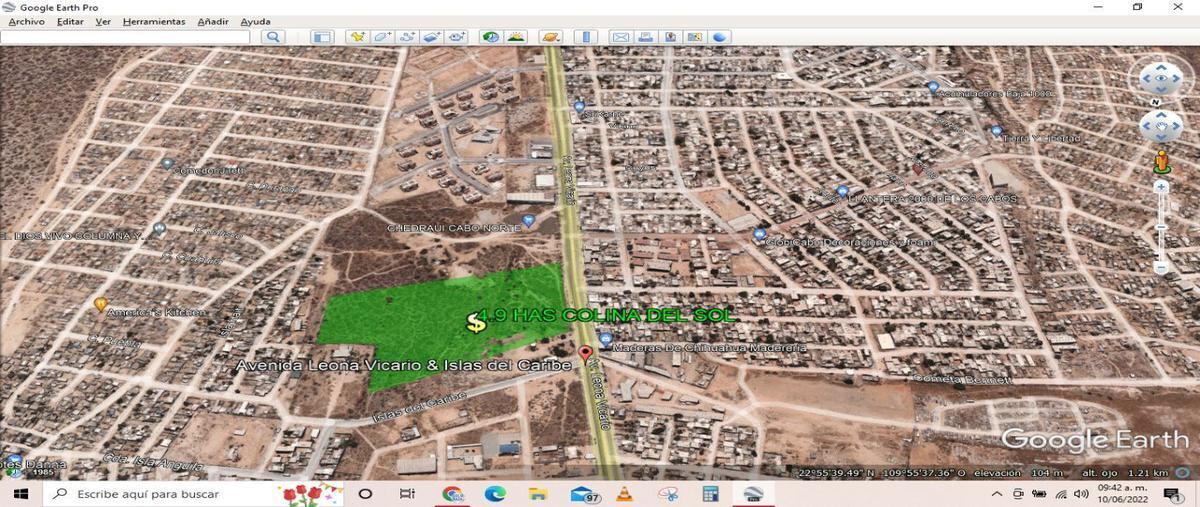
Task: Click the magnifier search button
Action: click(273, 37)
